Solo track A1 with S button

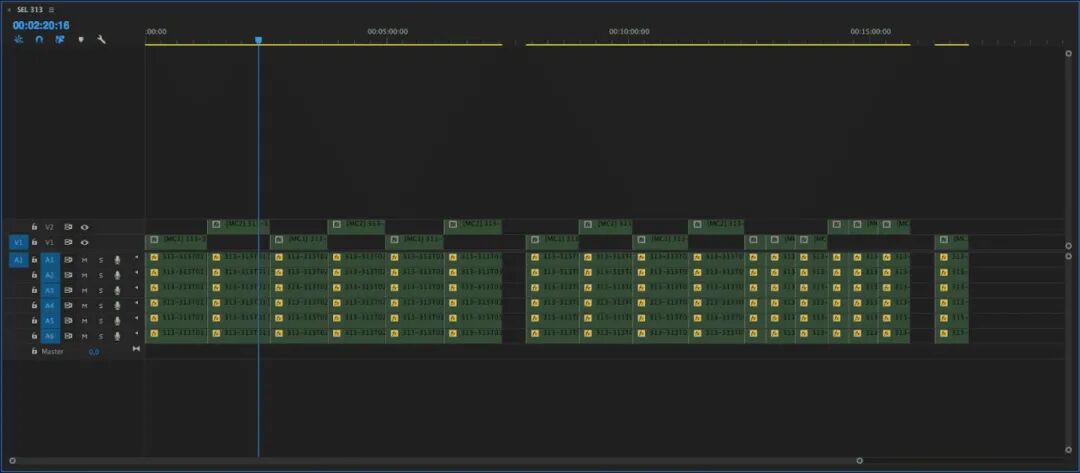point(101,260)
